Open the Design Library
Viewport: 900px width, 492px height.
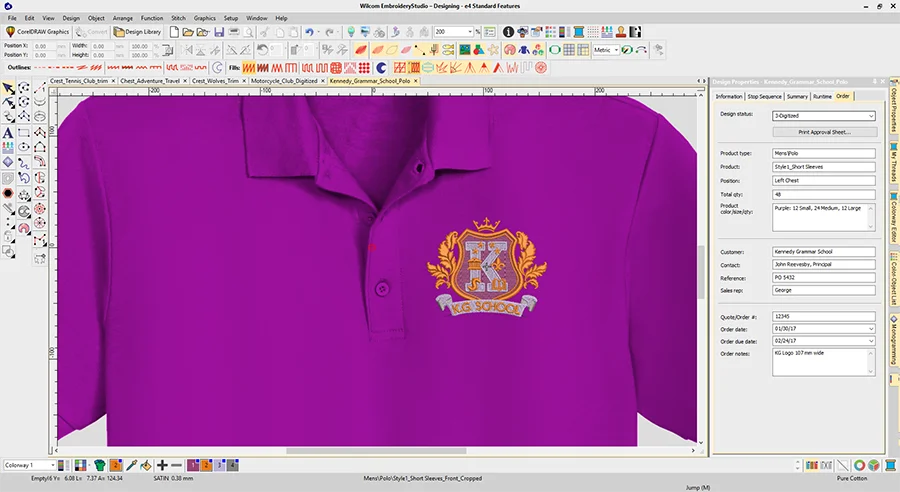coord(137,32)
